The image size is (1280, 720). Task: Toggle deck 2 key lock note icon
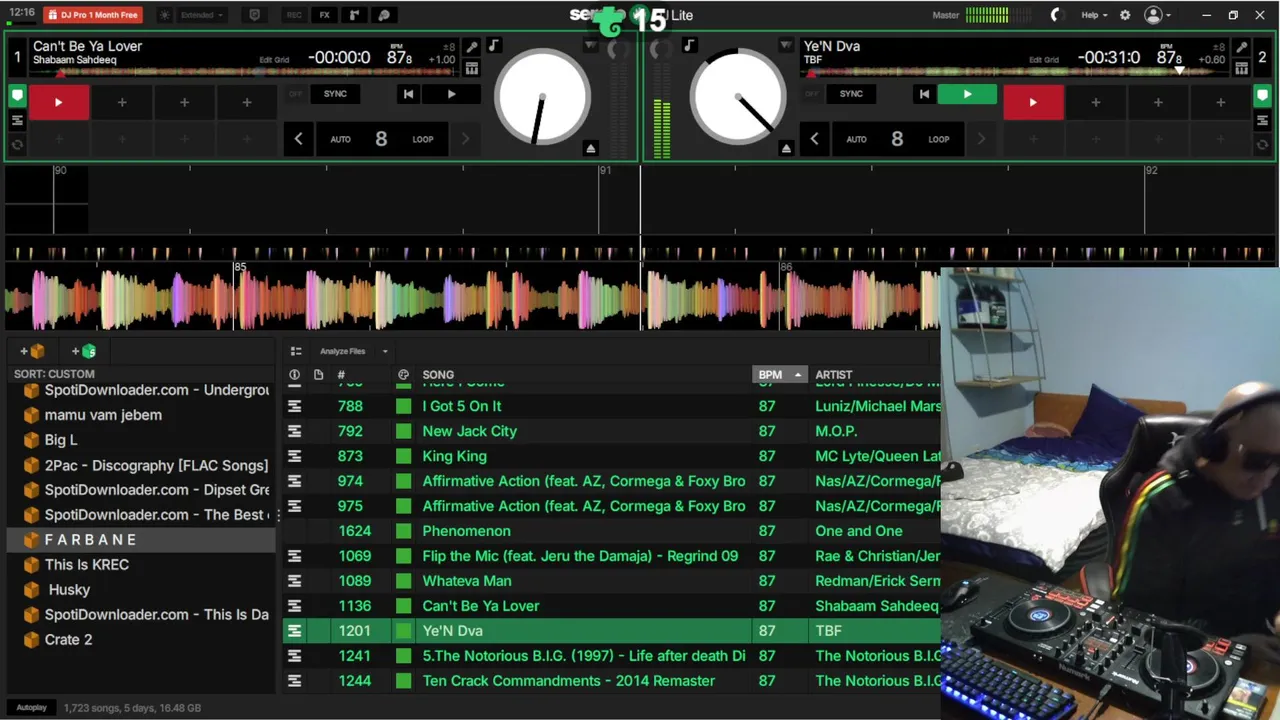689,46
